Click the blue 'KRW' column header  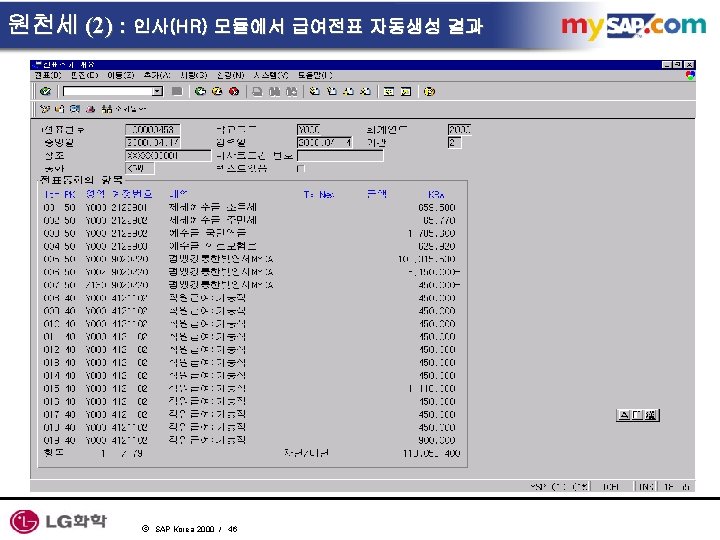[436, 194]
